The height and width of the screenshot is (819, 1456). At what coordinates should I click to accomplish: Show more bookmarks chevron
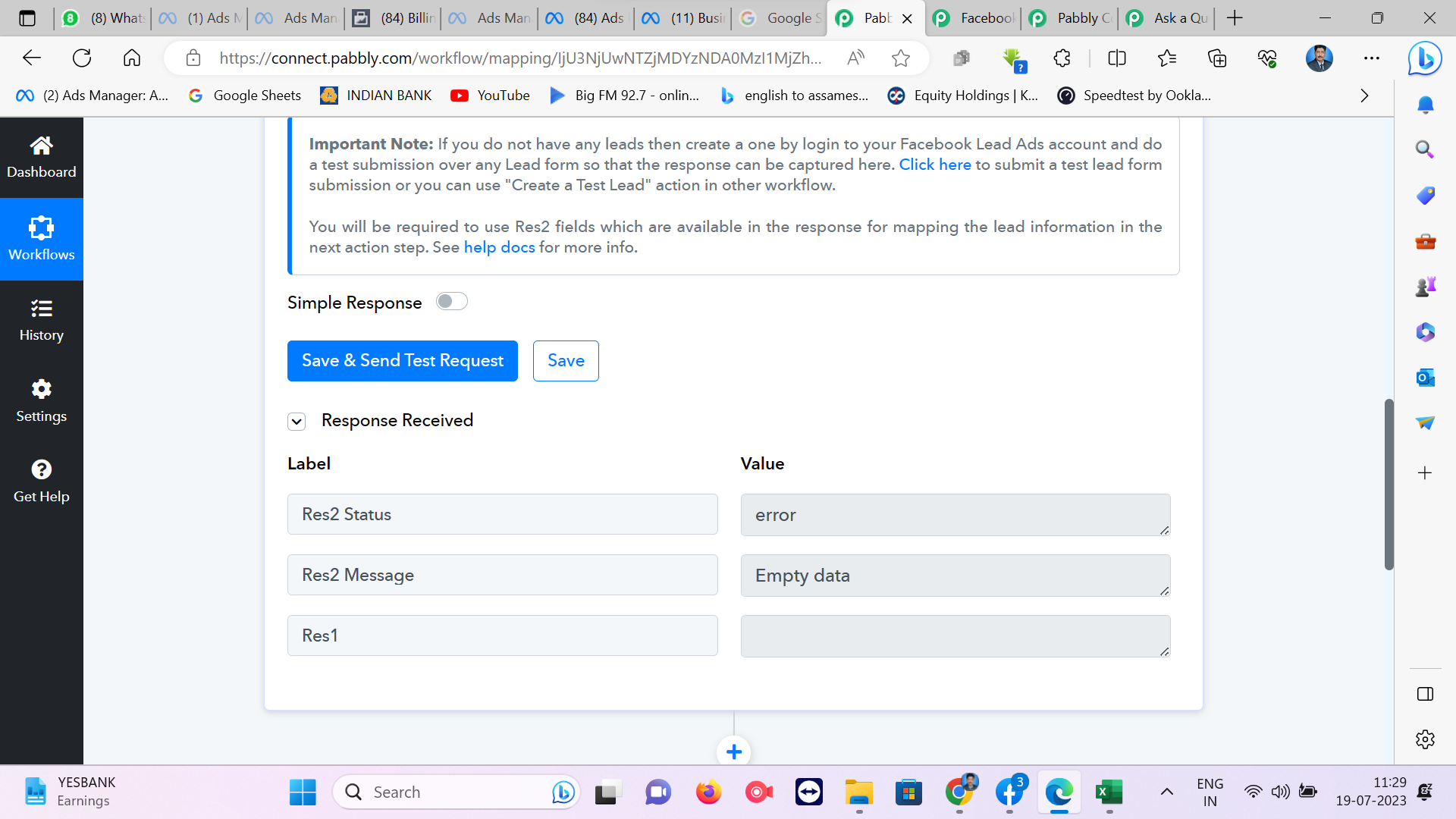pyautogui.click(x=1364, y=96)
